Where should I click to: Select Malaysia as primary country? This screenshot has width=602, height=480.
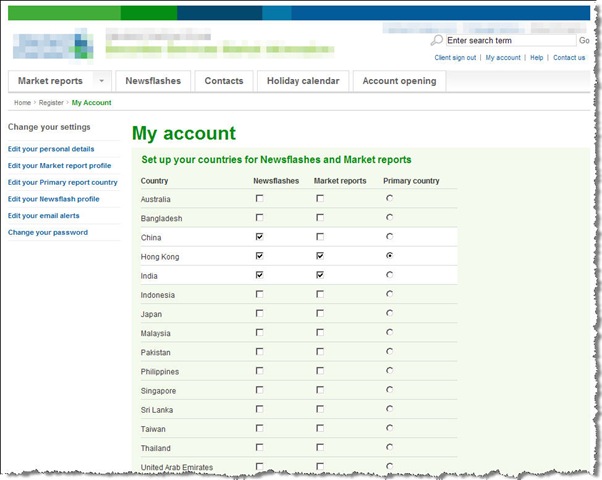point(390,332)
